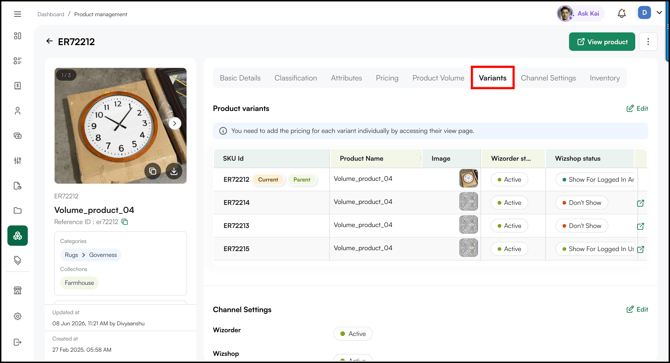The width and height of the screenshot is (670, 363).
Task: Open the three-dot more options menu
Action: click(648, 41)
